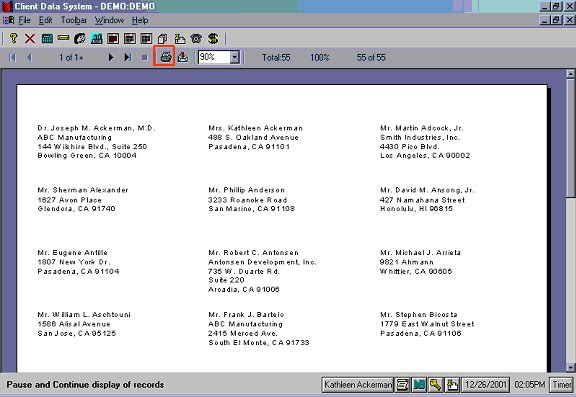Click Mr. Frank J. Bartelo label
Screen dimensions: 576x397
(x=246, y=314)
